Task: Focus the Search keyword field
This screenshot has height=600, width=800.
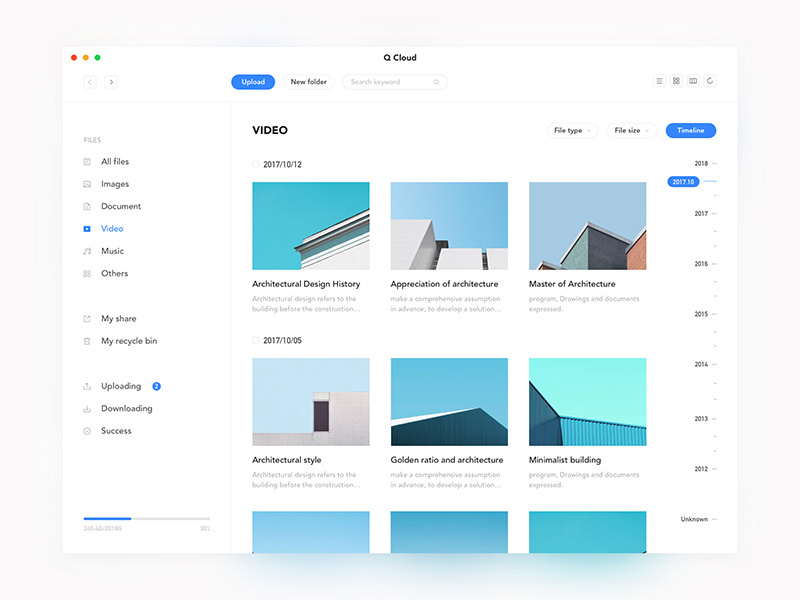Action: point(395,82)
